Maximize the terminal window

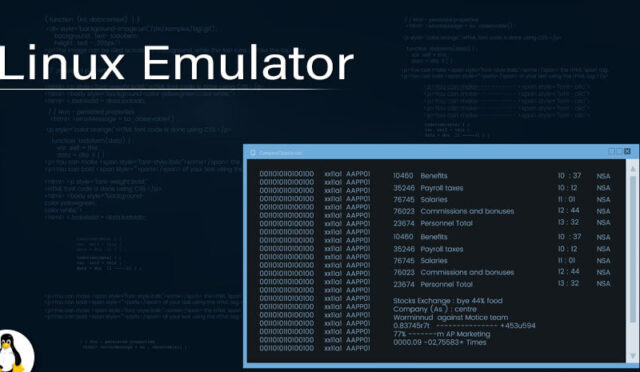pos(619,151)
